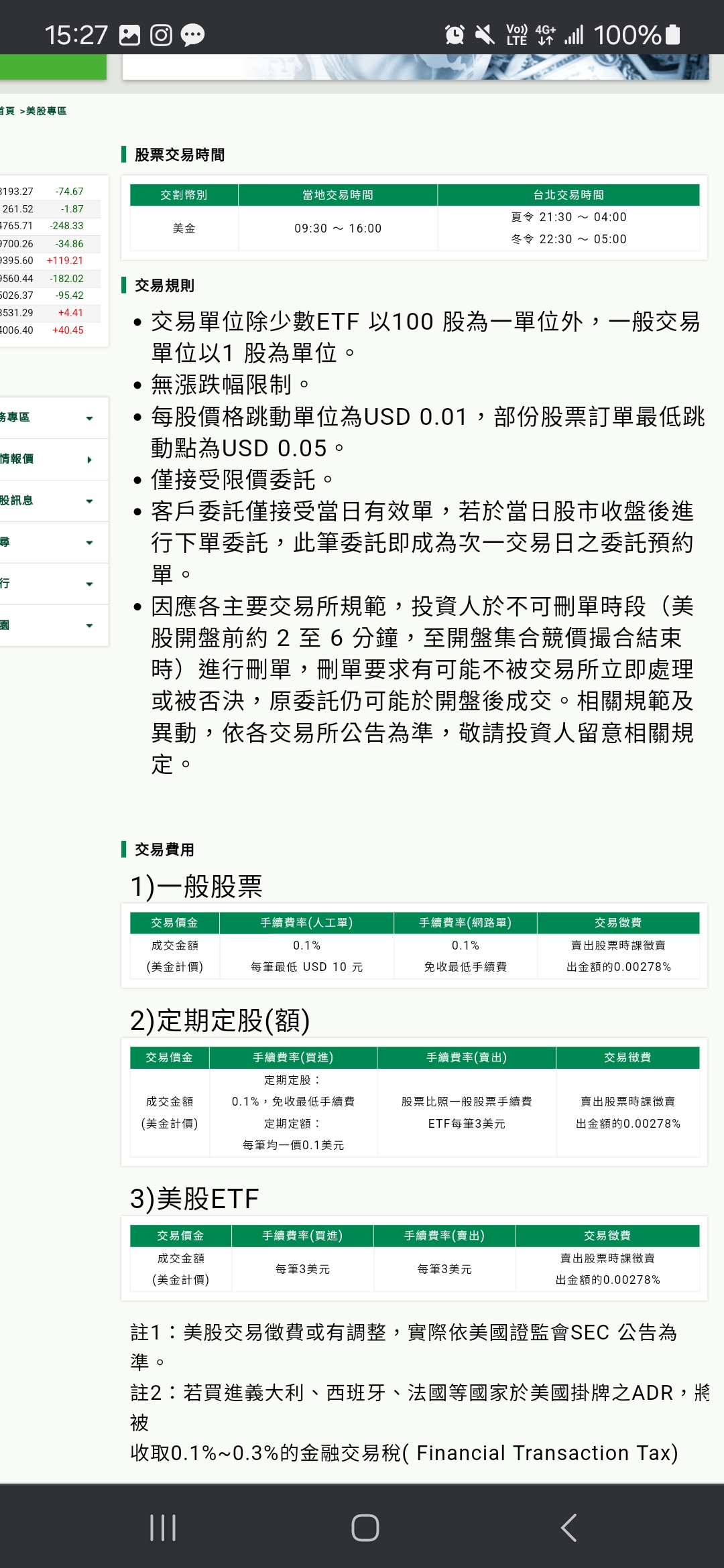Tap the 4G+ network data indicator
This screenshot has height=1568, width=724.
coord(546,35)
